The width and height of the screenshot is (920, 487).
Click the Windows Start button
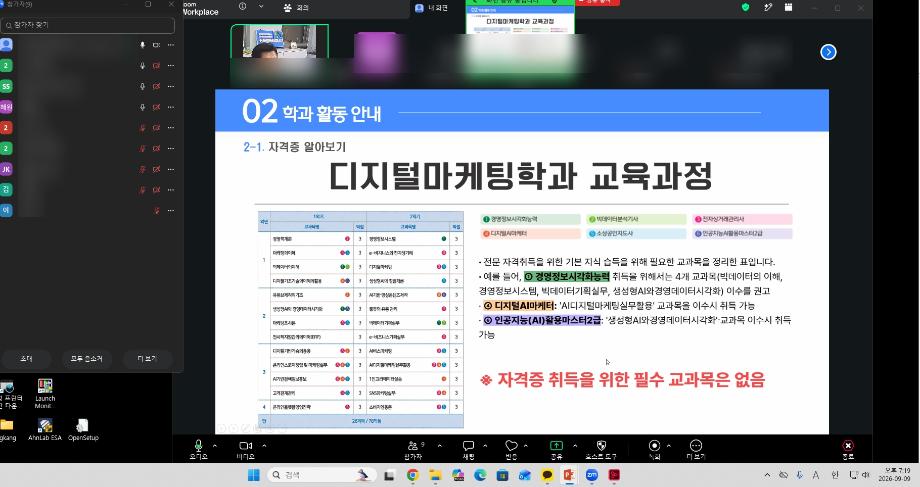tap(253, 475)
